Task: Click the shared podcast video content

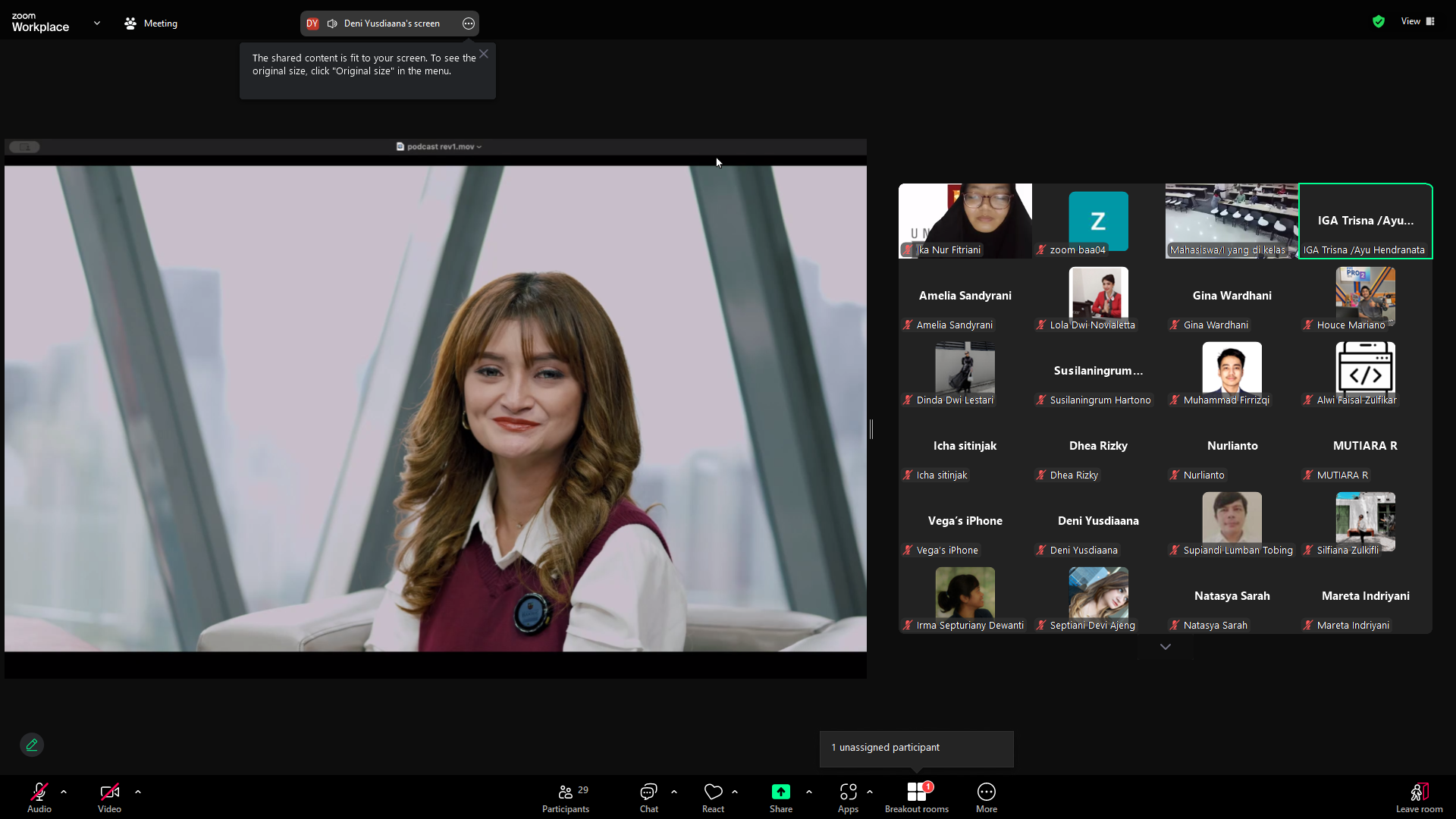Action: (x=435, y=409)
